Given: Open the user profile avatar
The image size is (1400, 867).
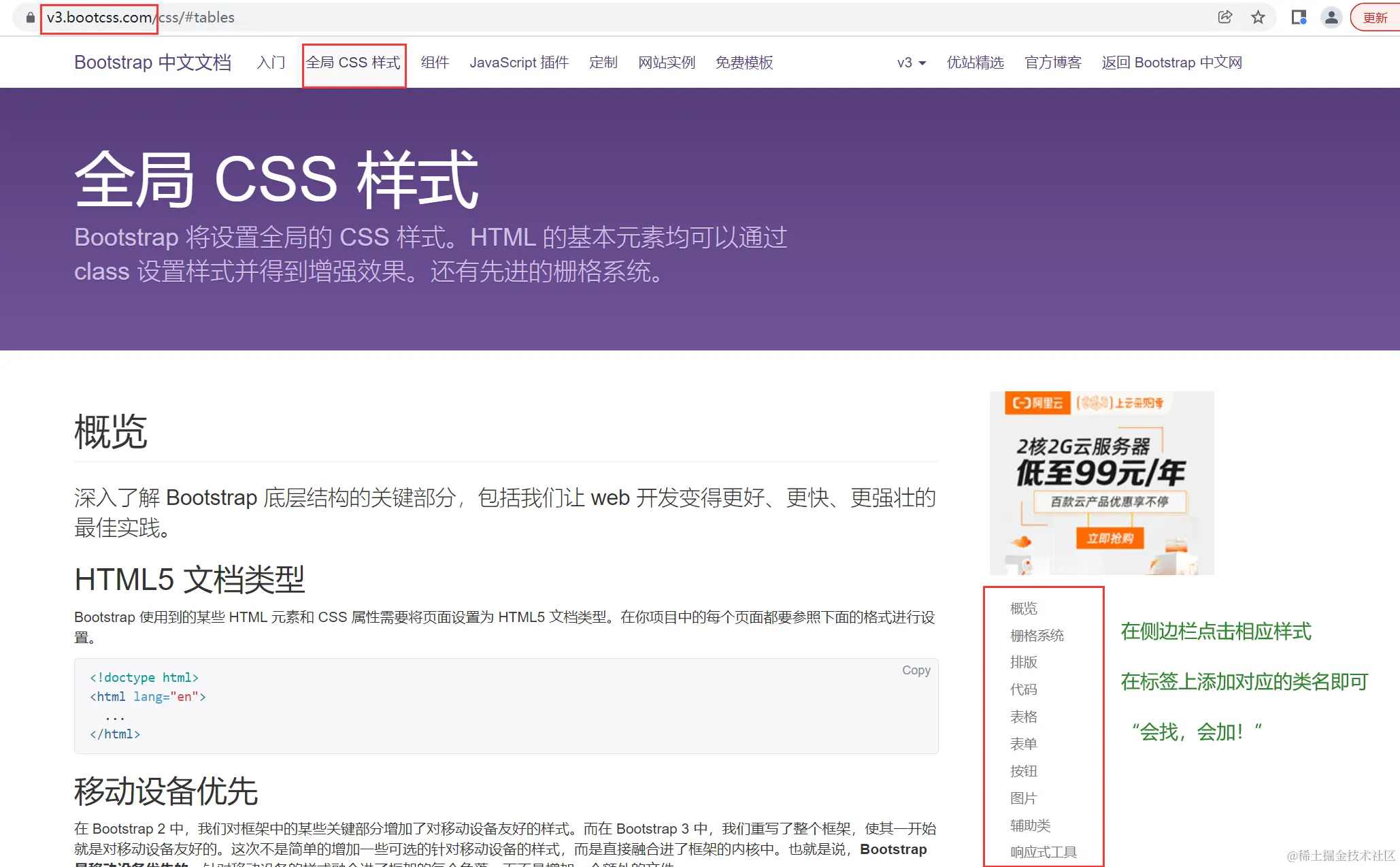Looking at the screenshot, I should (1331, 17).
